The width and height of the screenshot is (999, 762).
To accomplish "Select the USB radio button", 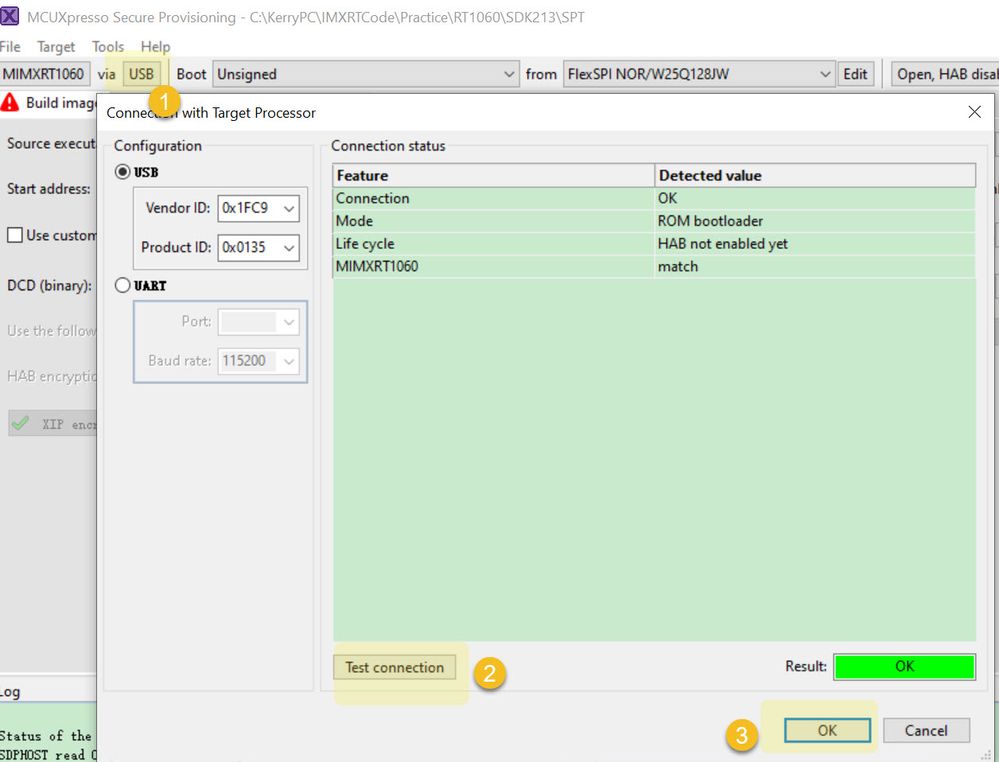I will coord(122,172).
